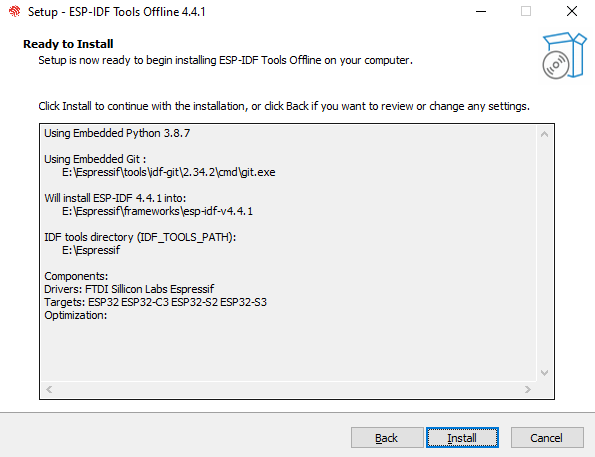Screen dimensions: 595x457
Task: Click the git.exe path line
Action: [x=168, y=172]
